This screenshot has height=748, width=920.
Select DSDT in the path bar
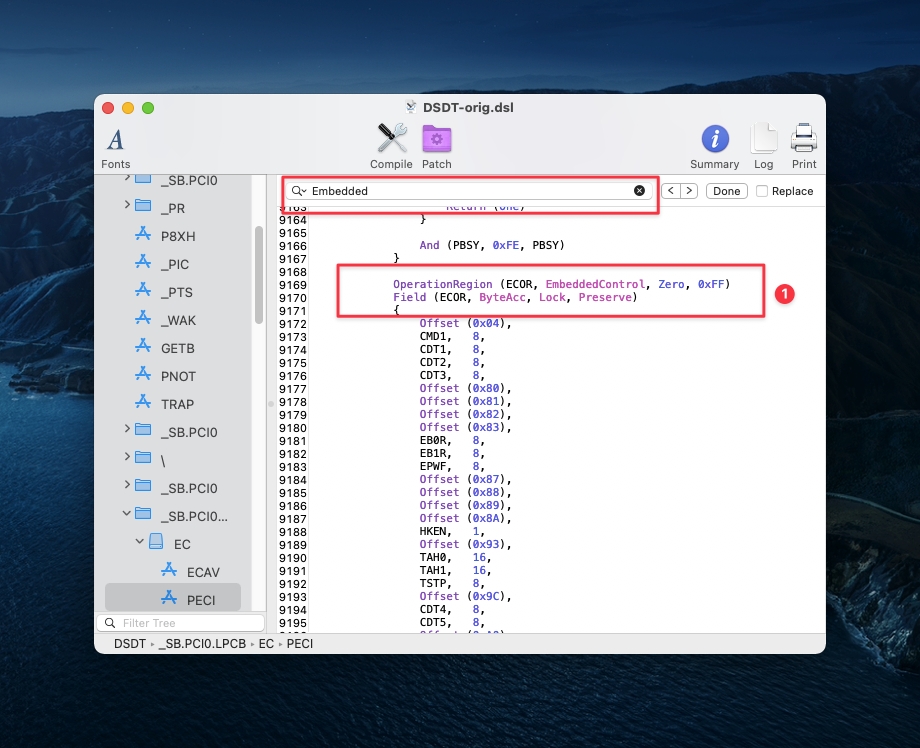click(x=130, y=644)
